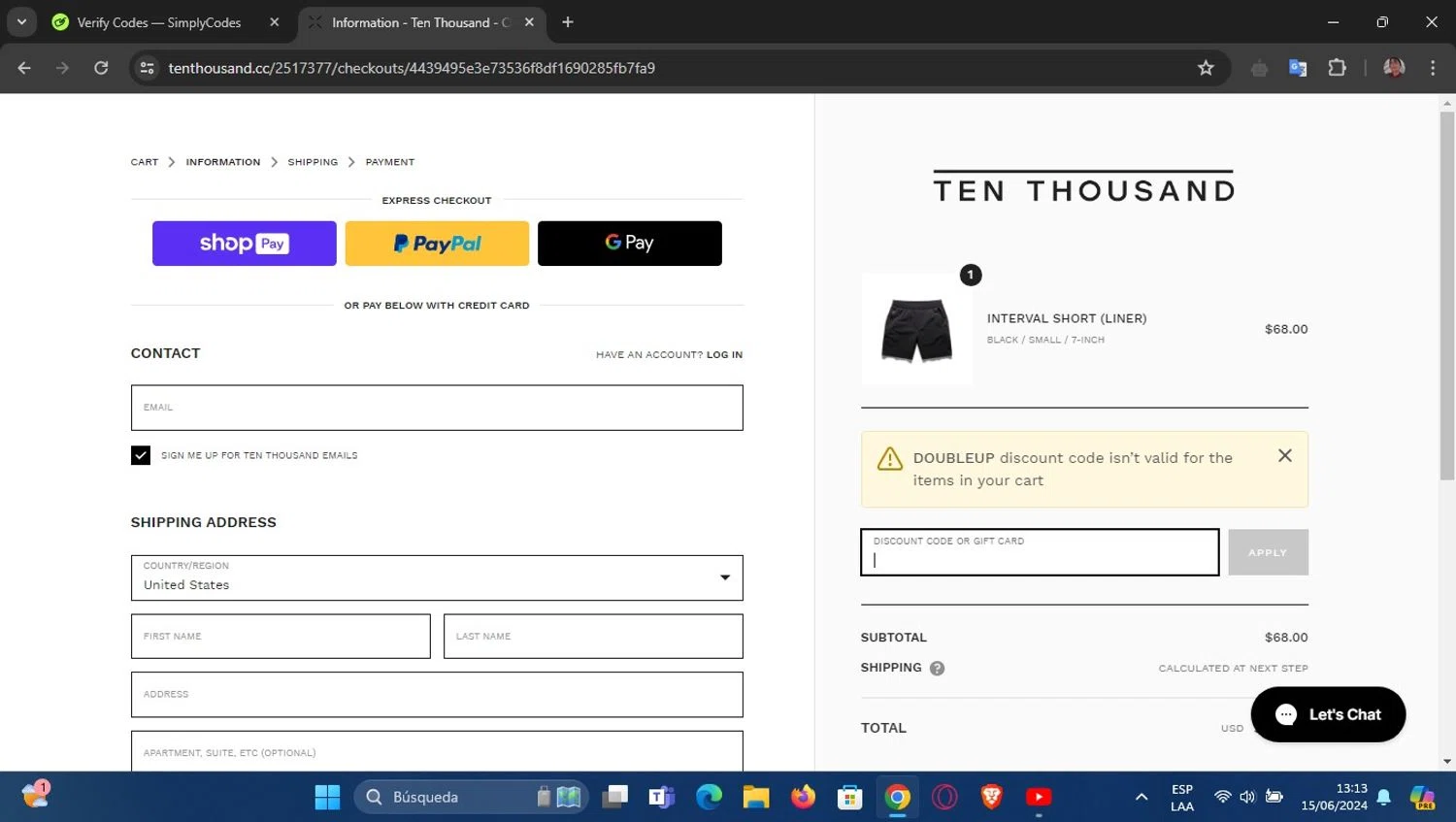Screen dimensions: 1456x822
Task: Close the Ten Thousand tab
Action: [529, 22]
